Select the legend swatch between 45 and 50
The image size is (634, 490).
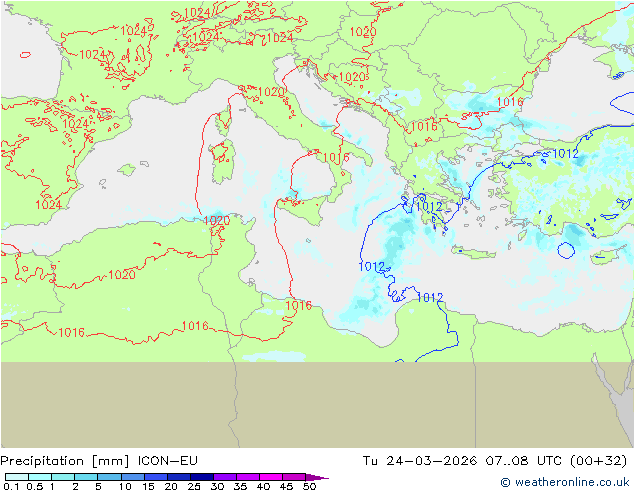coord(294,477)
